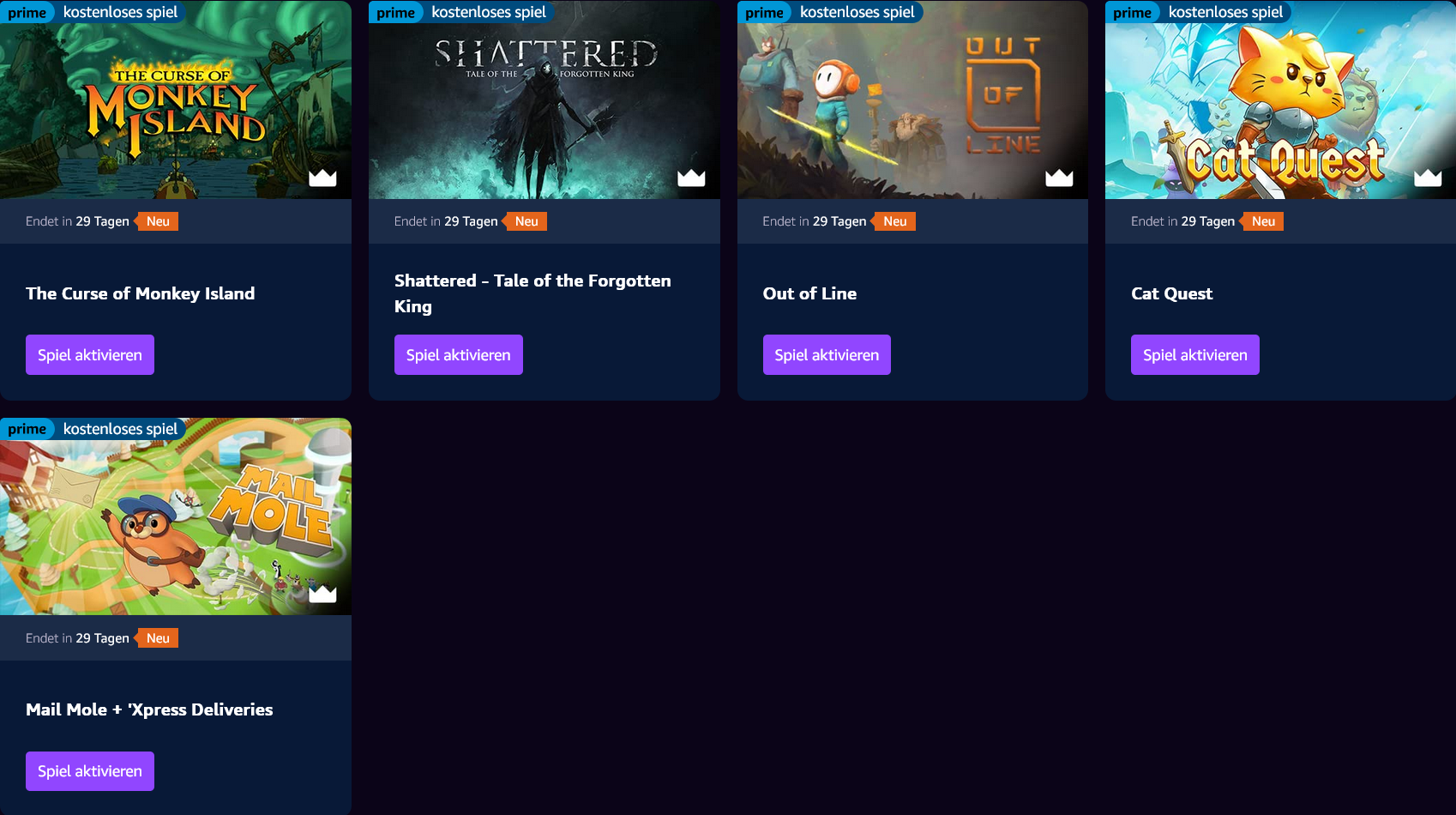Open the Out of Line cover image
This screenshot has height=815, width=1456.
point(912,100)
